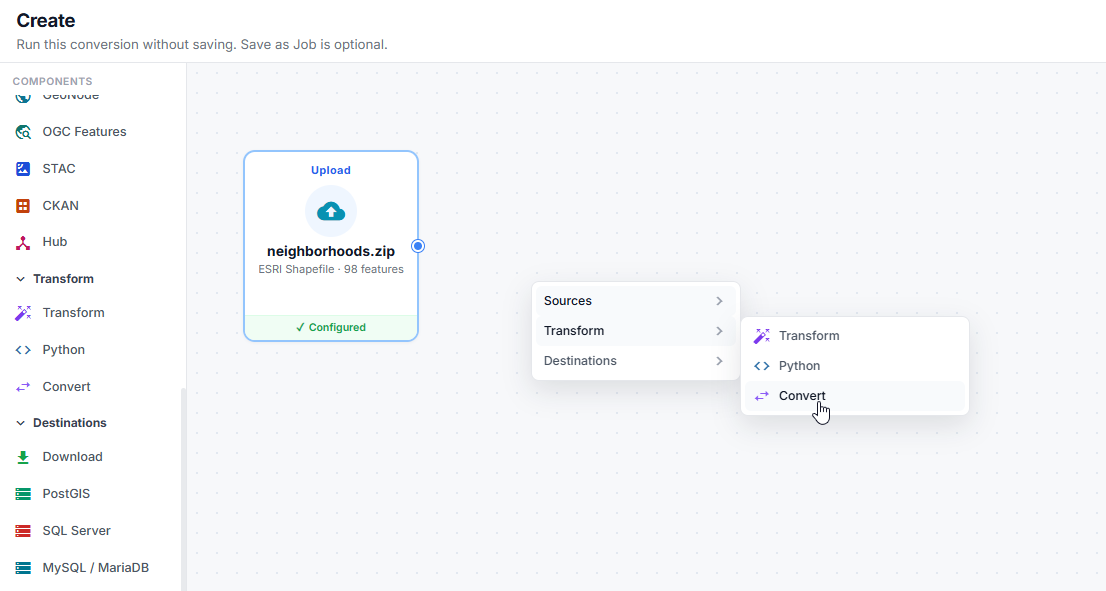The image size is (1106, 591).
Task: Open Destinations in the context menu
Action: click(636, 361)
